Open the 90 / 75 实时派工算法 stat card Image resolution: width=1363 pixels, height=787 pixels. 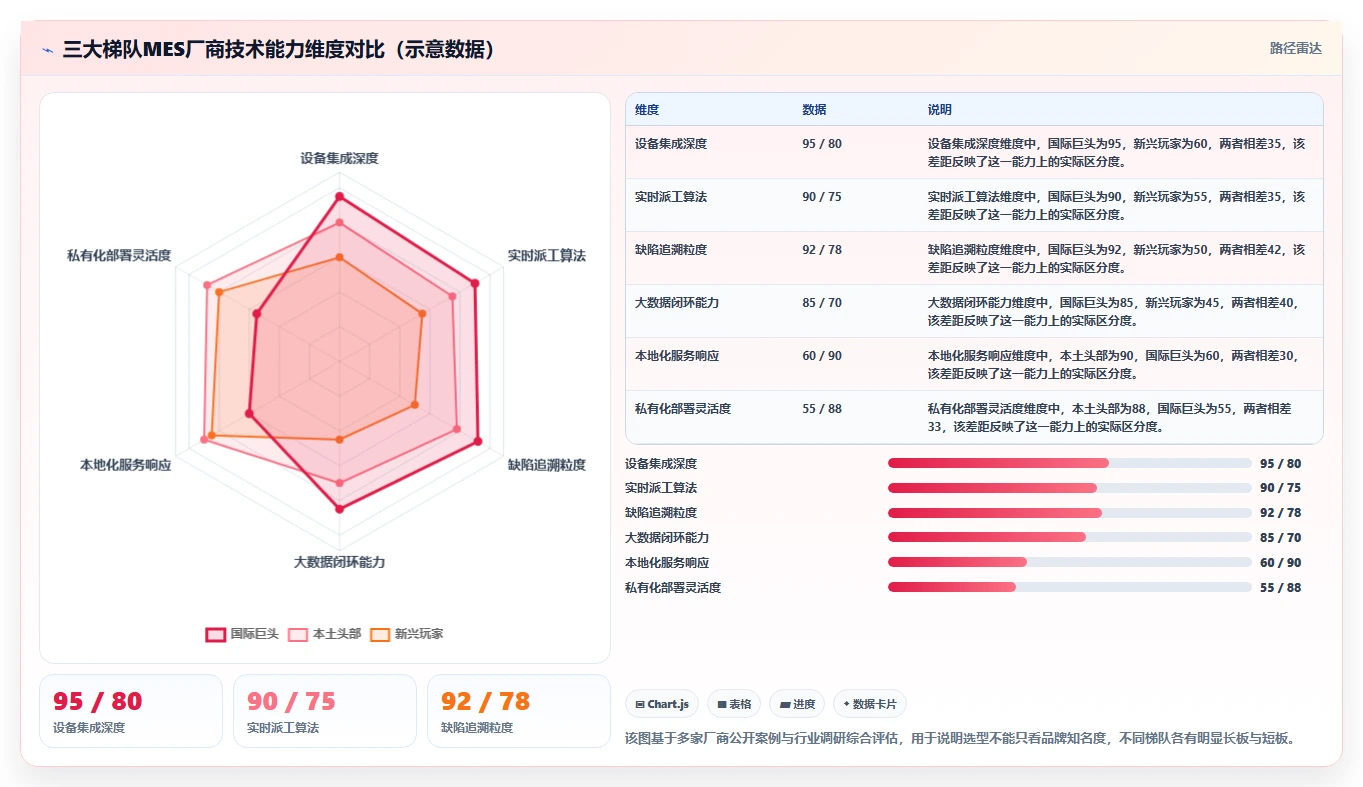[325, 711]
